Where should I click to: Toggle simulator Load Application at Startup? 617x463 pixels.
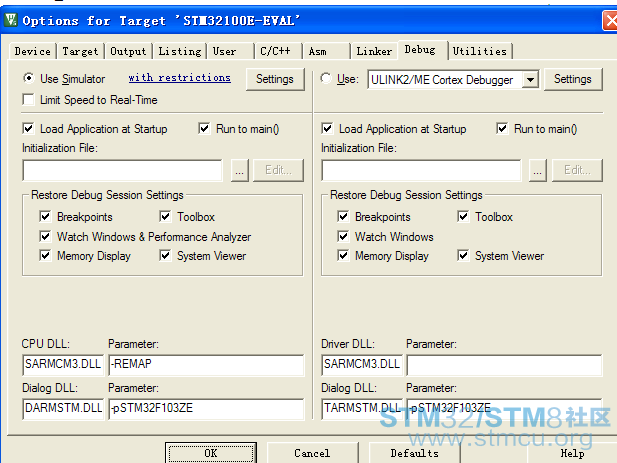tap(29, 128)
